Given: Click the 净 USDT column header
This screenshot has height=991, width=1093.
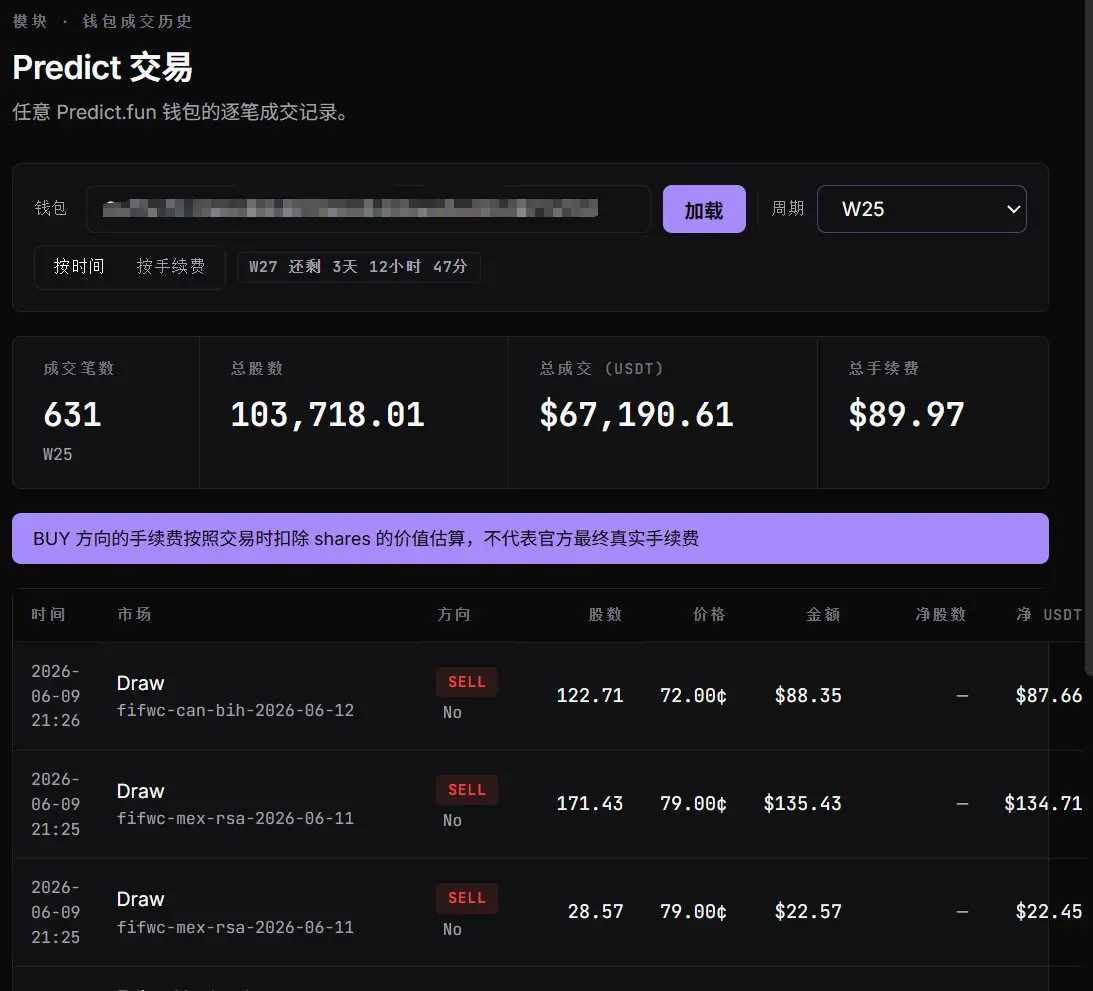Looking at the screenshot, I should coord(1049,614).
